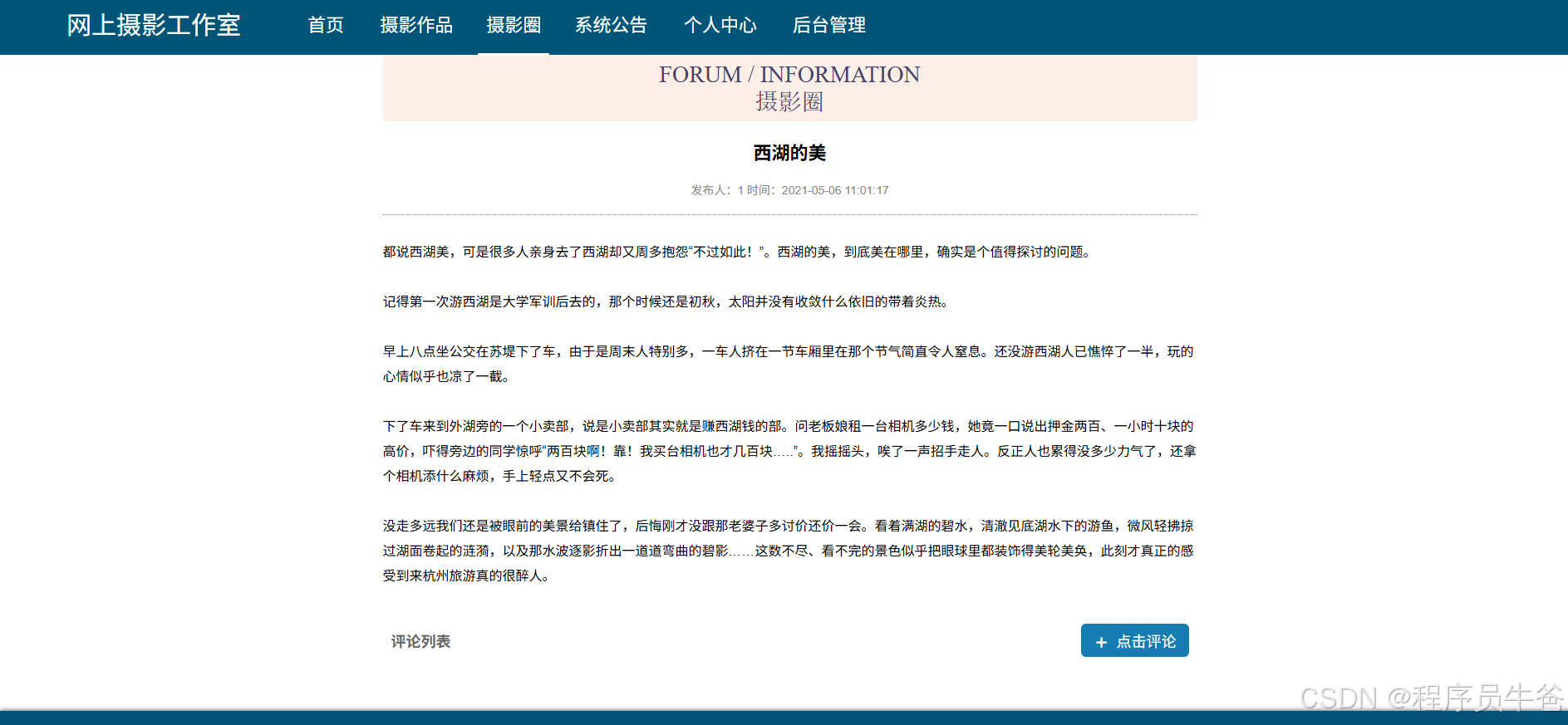The width and height of the screenshot is (1568, 725).
Task: Open the 后台管理 menu item
Action: [829, 25]
